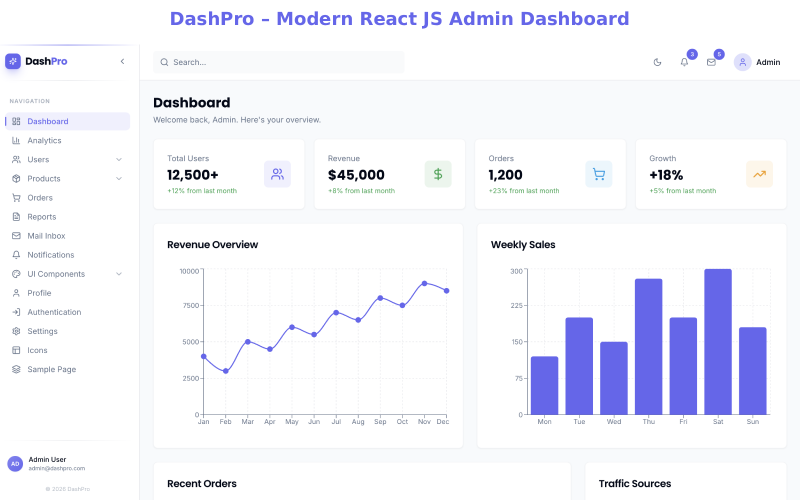Expand the Users submenu chevron
800x500 pixels.
coord(119,160)
